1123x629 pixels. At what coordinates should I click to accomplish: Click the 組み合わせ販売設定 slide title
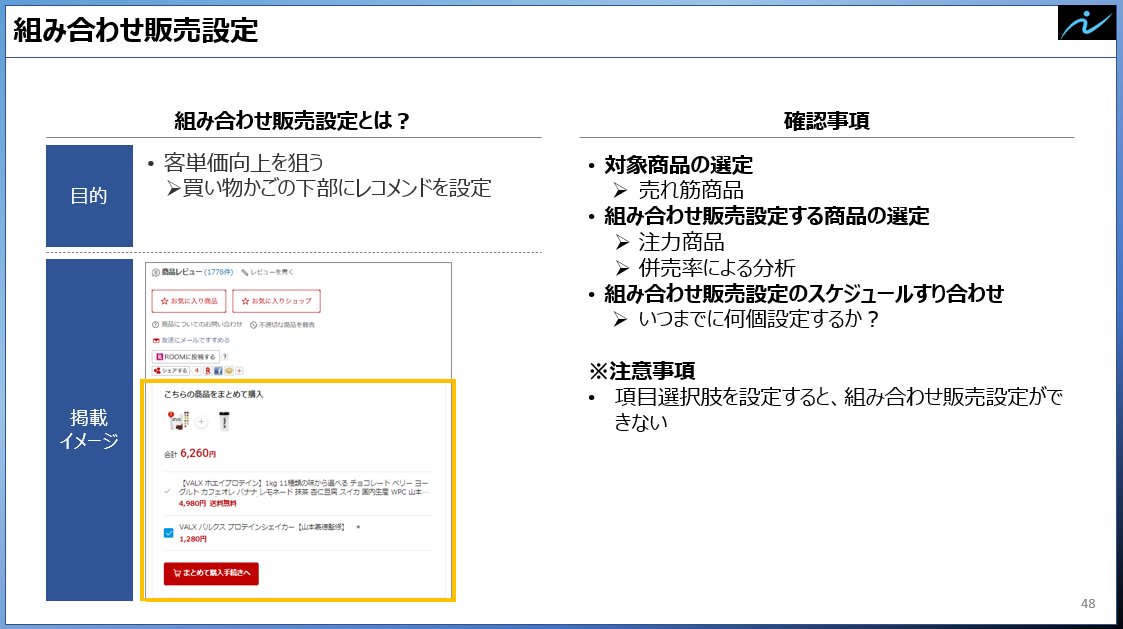(x=136, y=30)
